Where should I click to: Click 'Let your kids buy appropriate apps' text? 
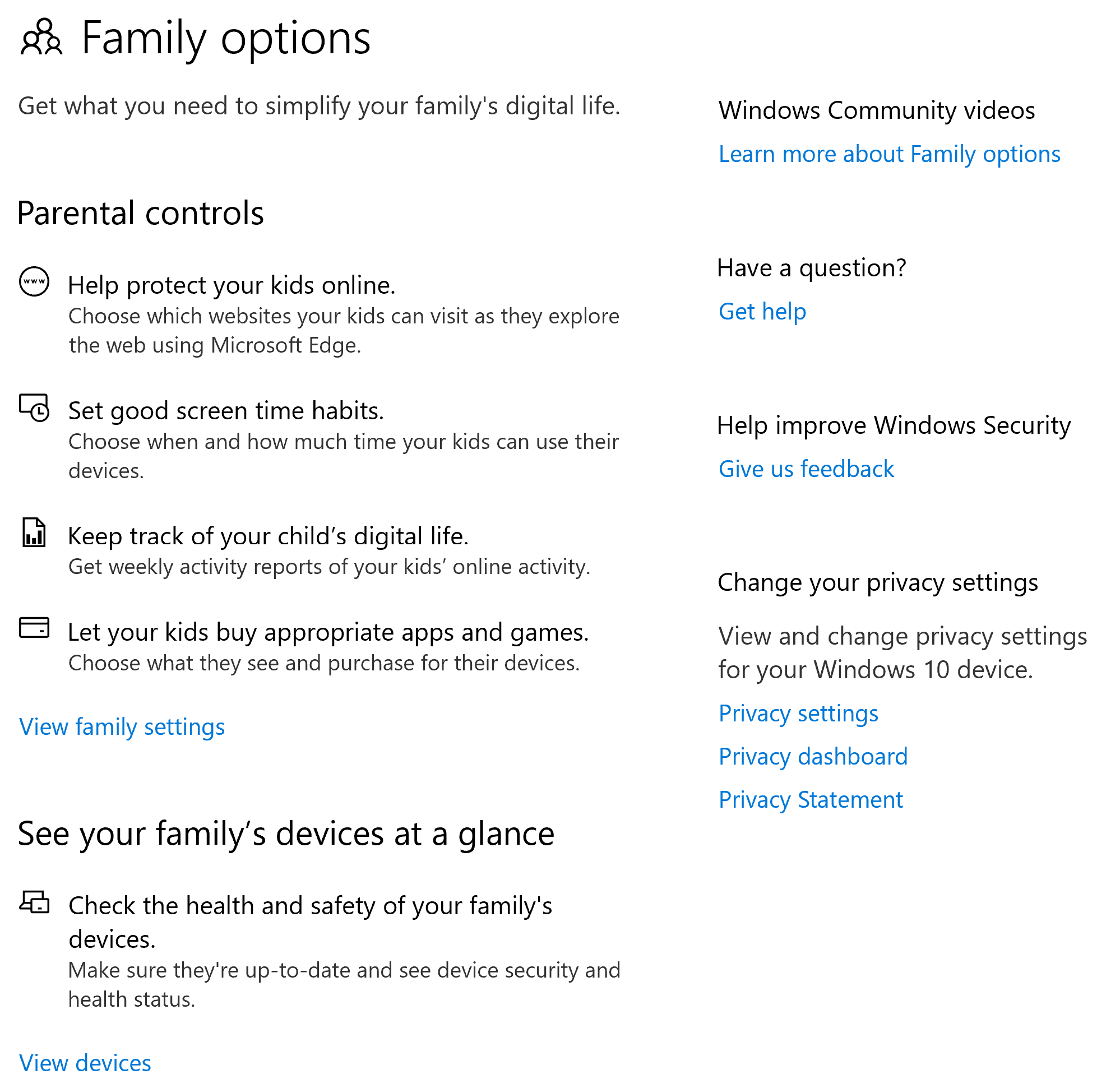point(328,632)
